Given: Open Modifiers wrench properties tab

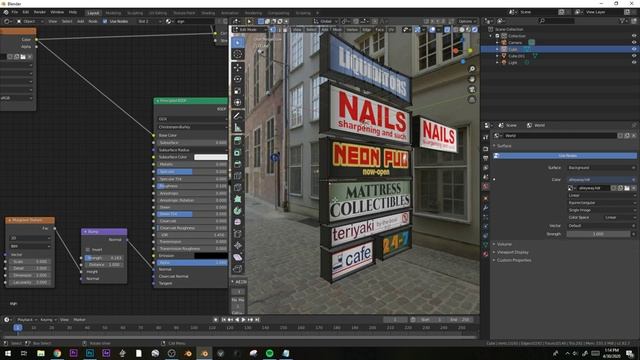Looking at the screenshot, I should pyautogui.click(x=485, y=208).
